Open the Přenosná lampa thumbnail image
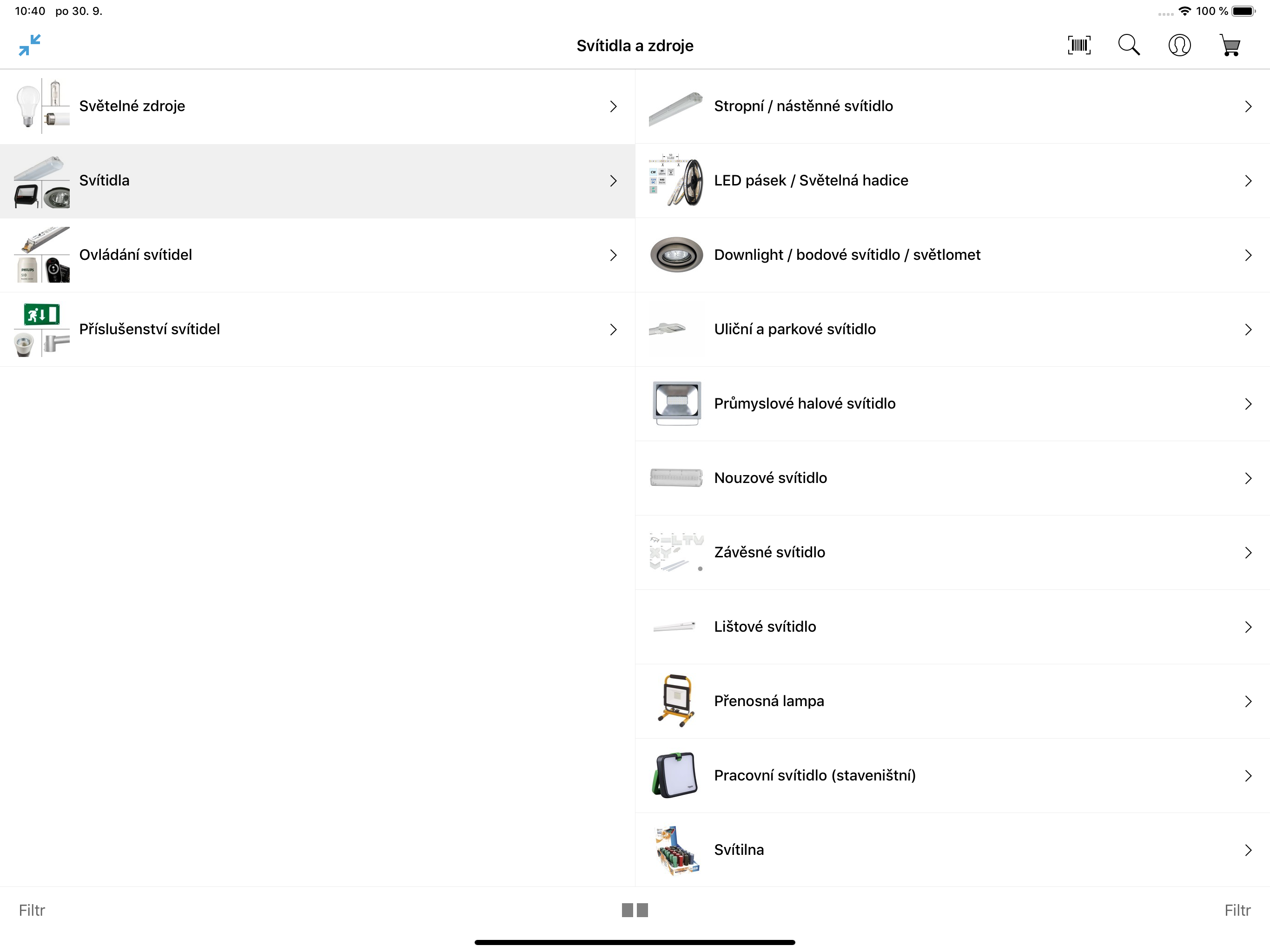Screen dimensions: 1270x952 point(676,701)
